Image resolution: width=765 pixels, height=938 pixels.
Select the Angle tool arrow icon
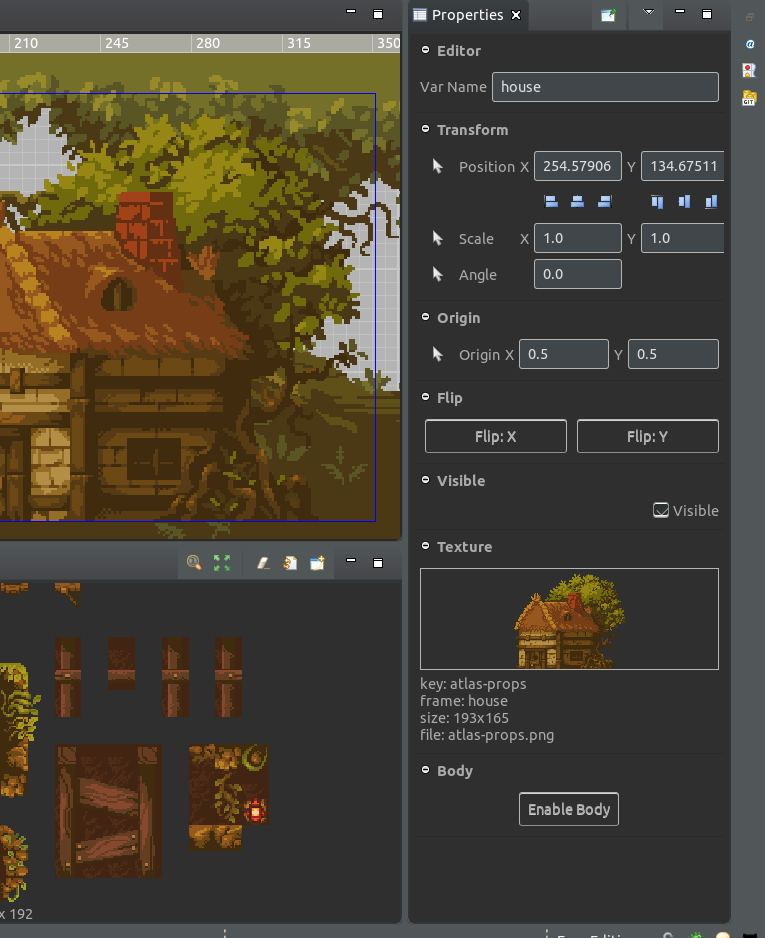coord(437,274)
